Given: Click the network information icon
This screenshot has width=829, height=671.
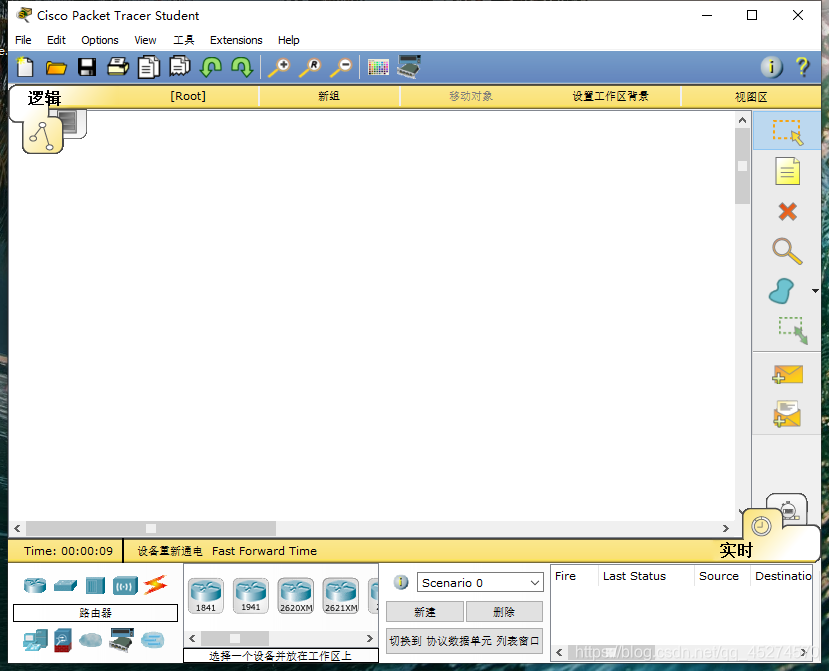Looking at the screenshot, I should (771, 67).
